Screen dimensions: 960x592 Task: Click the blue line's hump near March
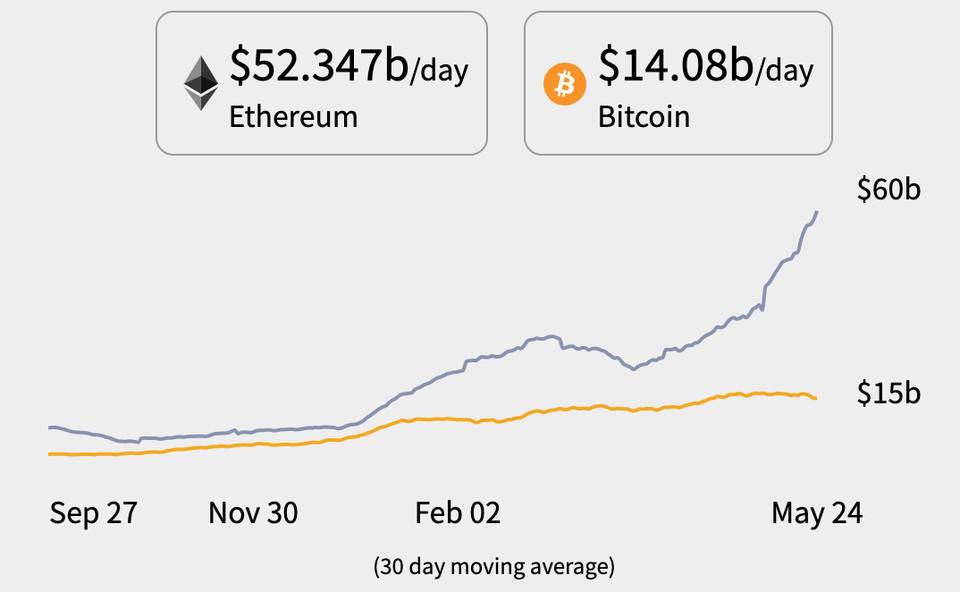(x=545, y=337)
